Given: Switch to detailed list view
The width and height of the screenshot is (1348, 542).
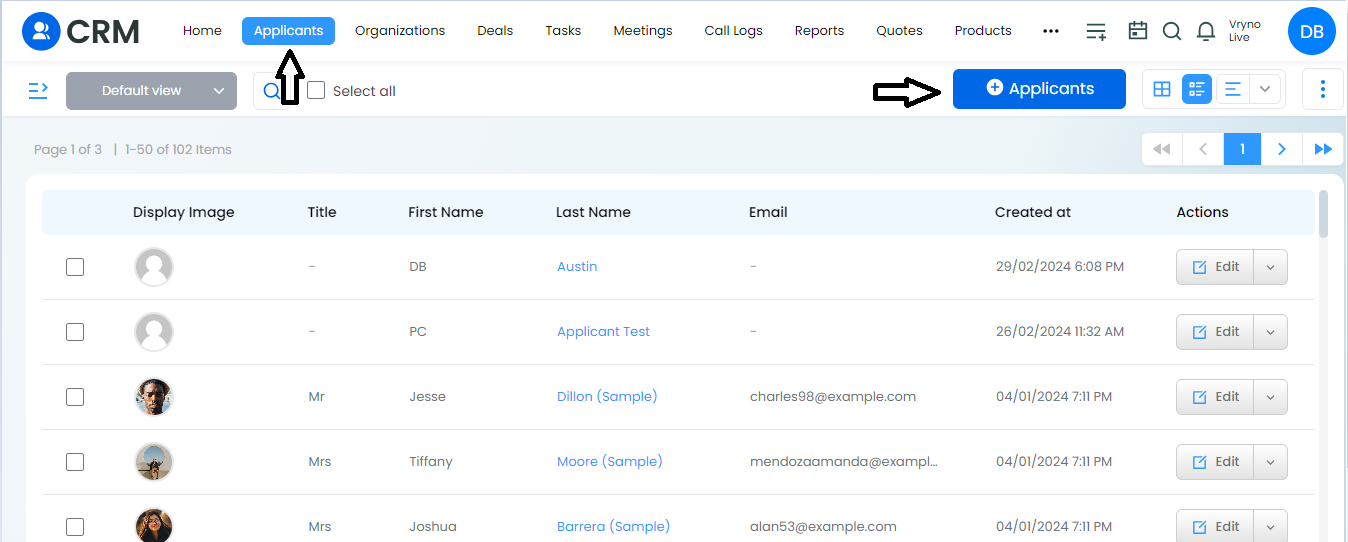Looking at the screenshot, I should [1196, 89].
